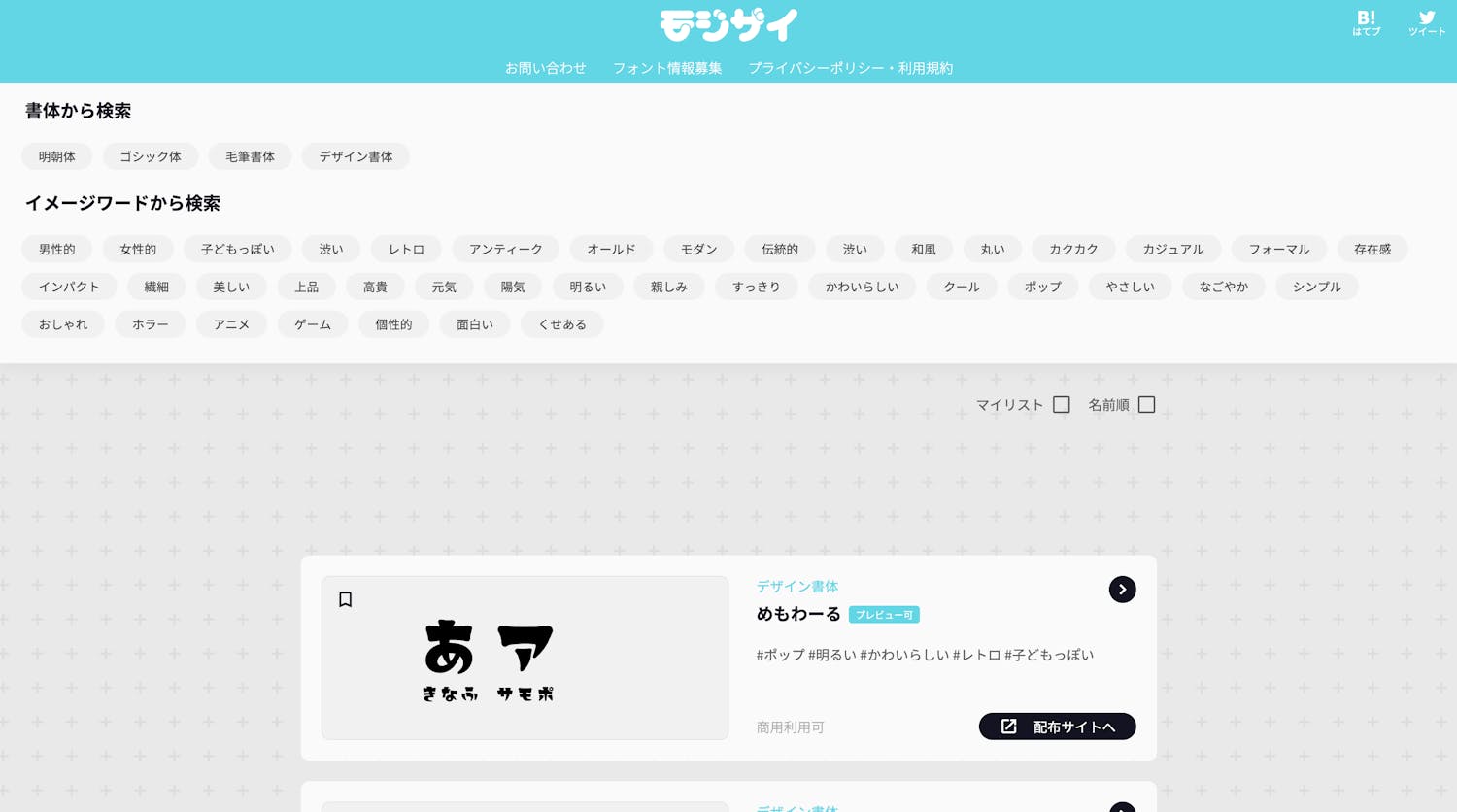
Task: Choose 毛筆書体 typeface filter
Action: (250, 156)
